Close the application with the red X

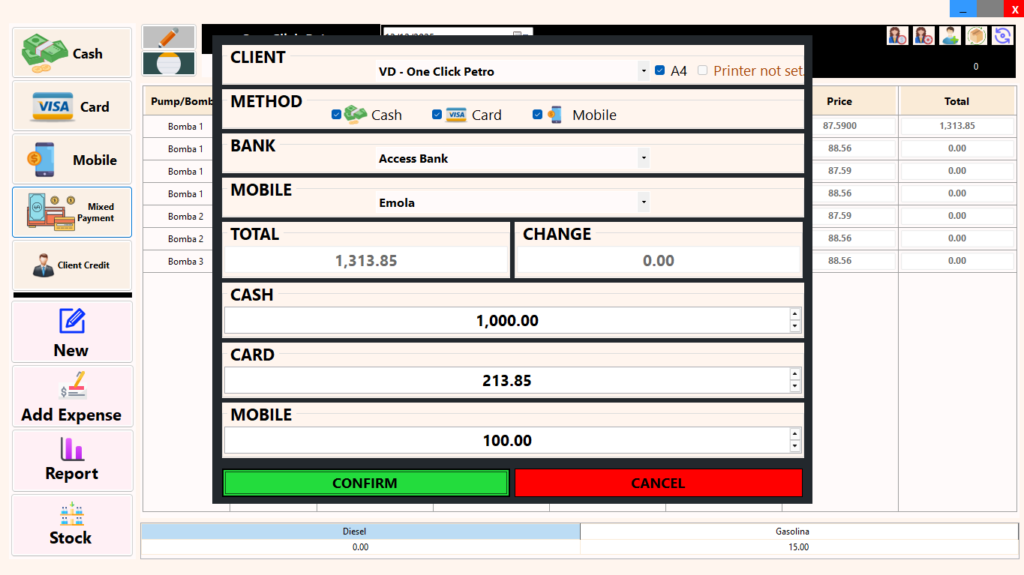(1014, 8)
